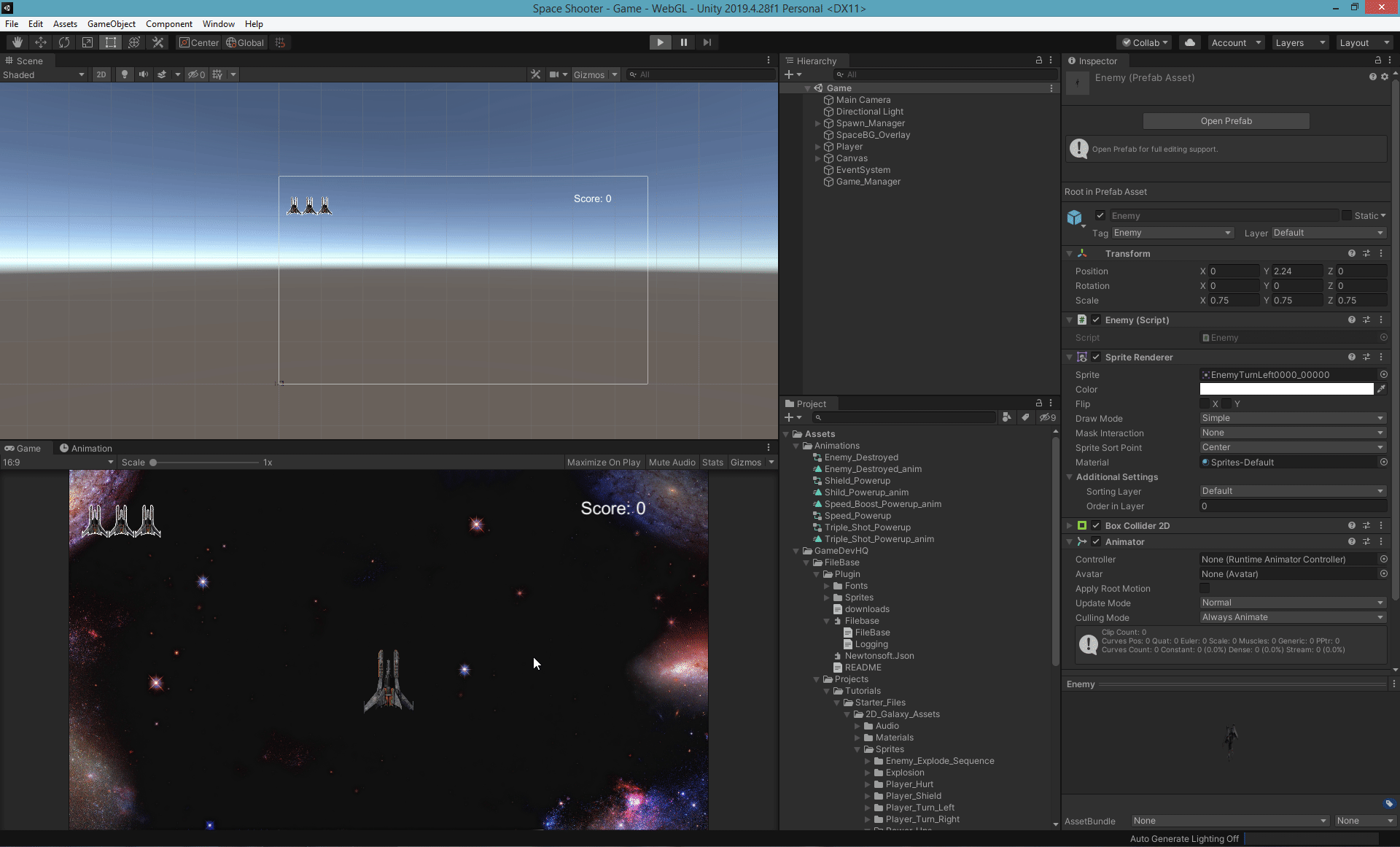Image resolution: width=1400 pixels, height=847 pixels.
Task: Disable the Sprite Renderer component checkbox
Action: [1096, 357]
